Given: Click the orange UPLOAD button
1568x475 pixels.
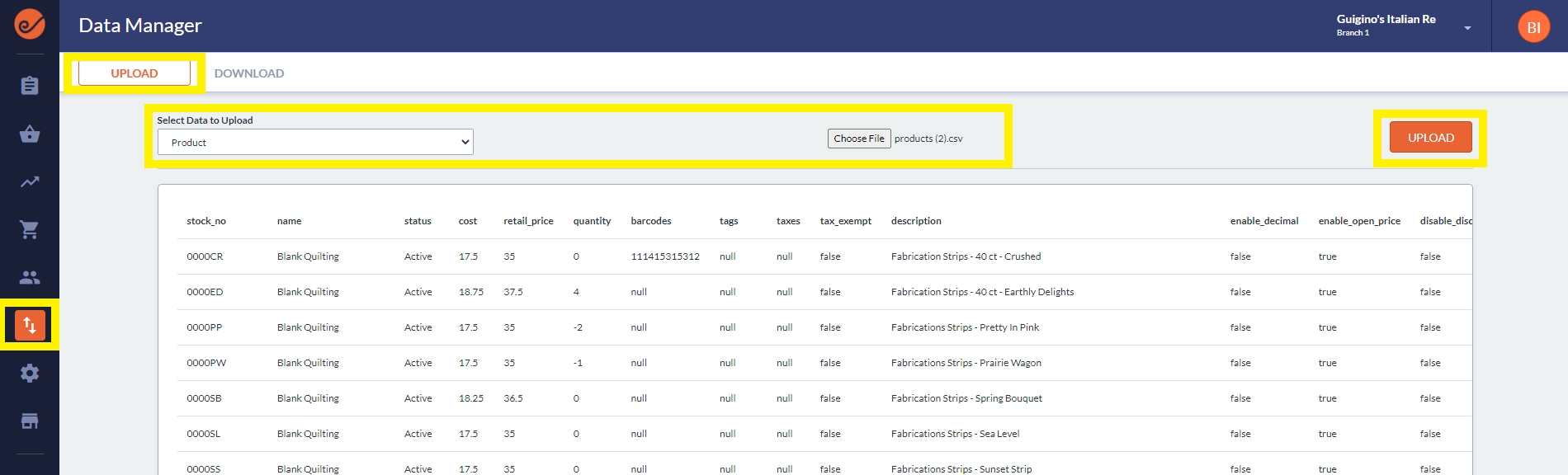Looking at the screenshot, I should (x=1430, y=138).
